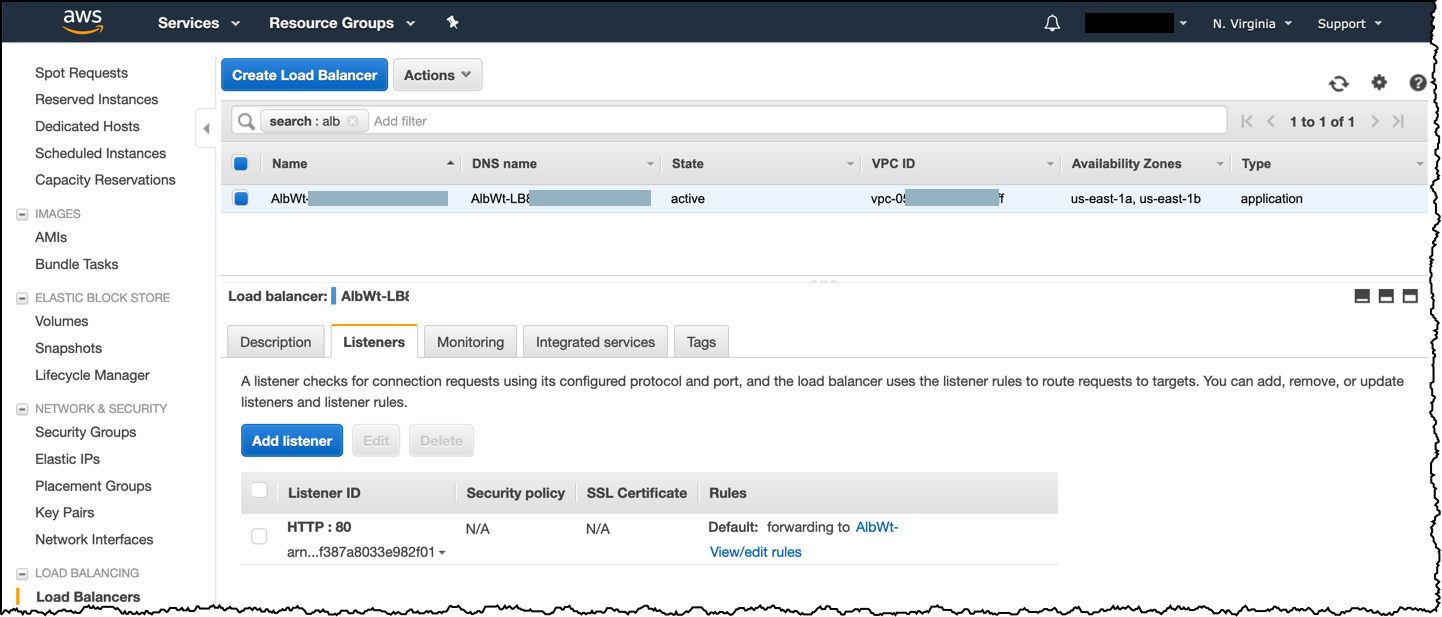Select the Listeners tab
Viewport: 1442px width, 617px height.
374,341
